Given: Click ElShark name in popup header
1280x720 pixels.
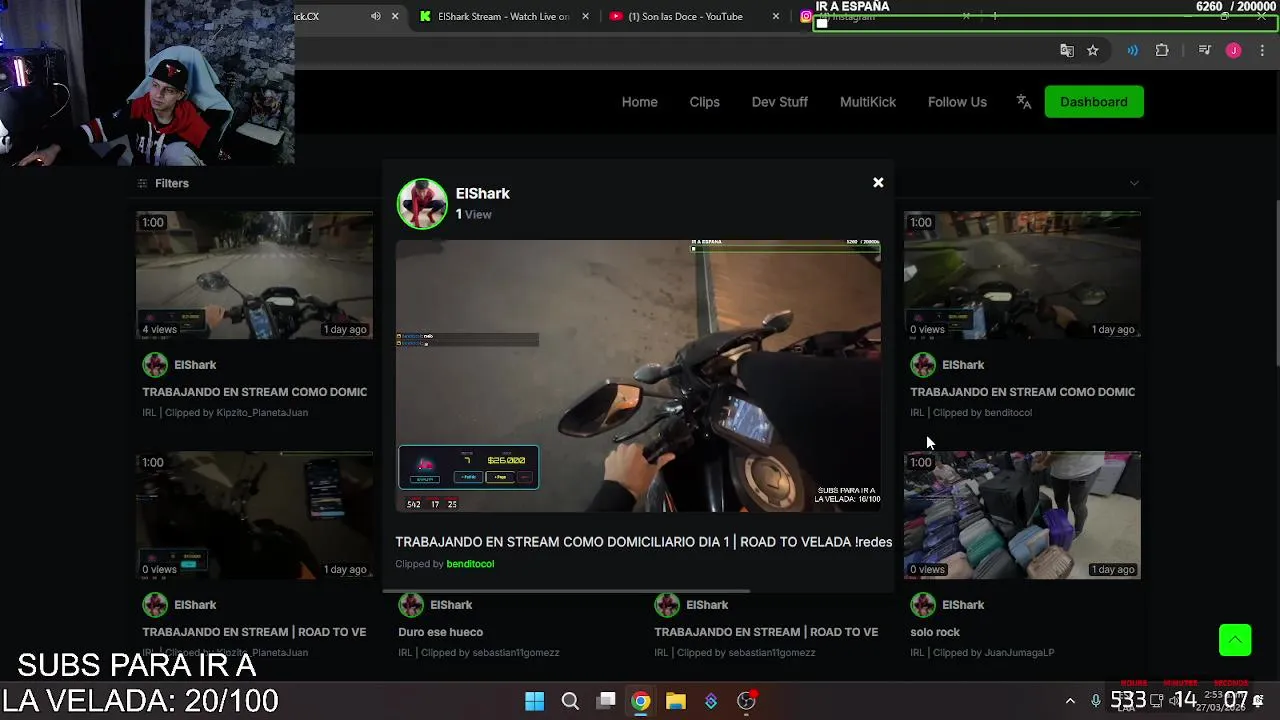Looking at the screenshot, I should point(483,193).
